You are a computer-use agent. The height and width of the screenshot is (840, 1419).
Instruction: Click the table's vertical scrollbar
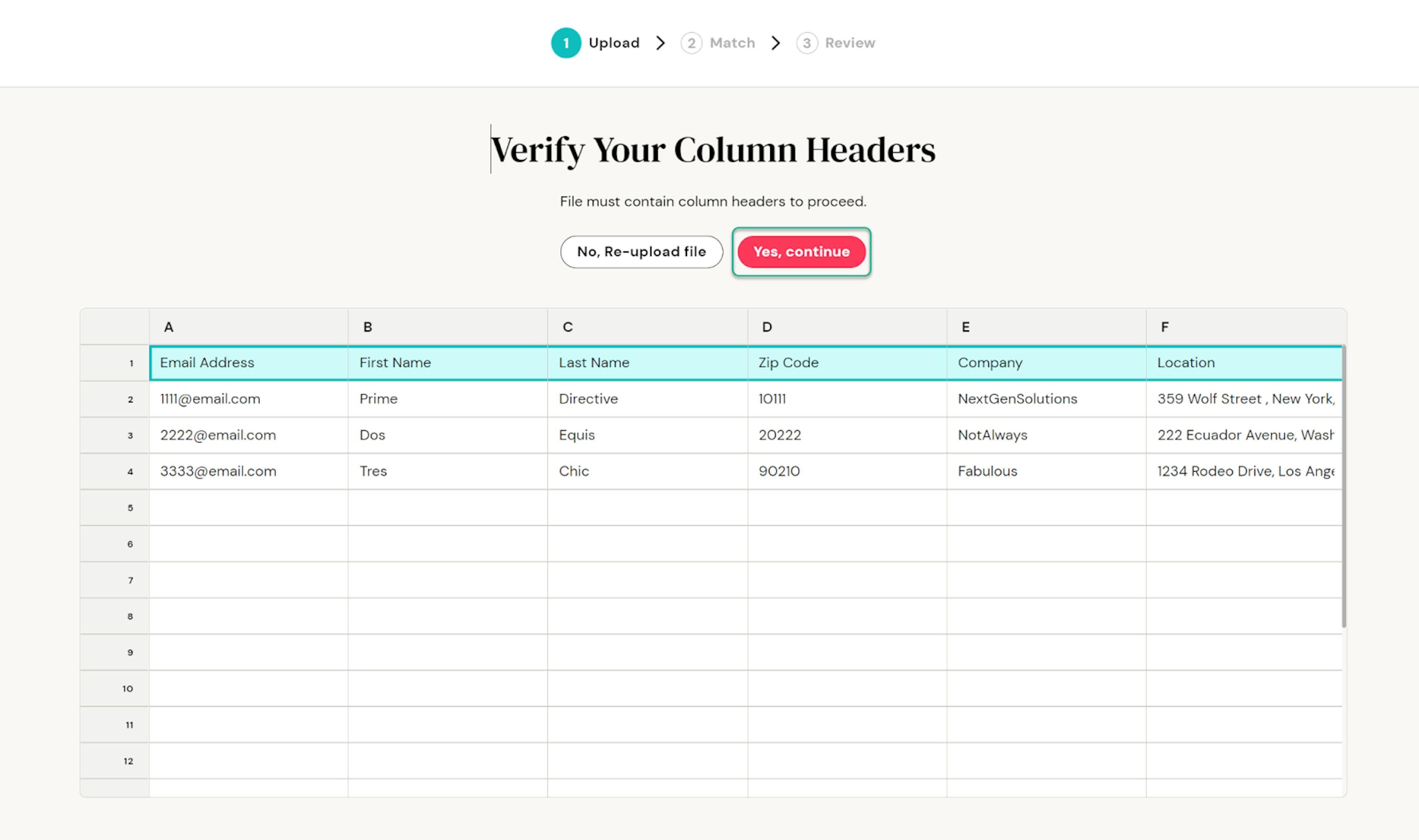(x=1344, y=487)
